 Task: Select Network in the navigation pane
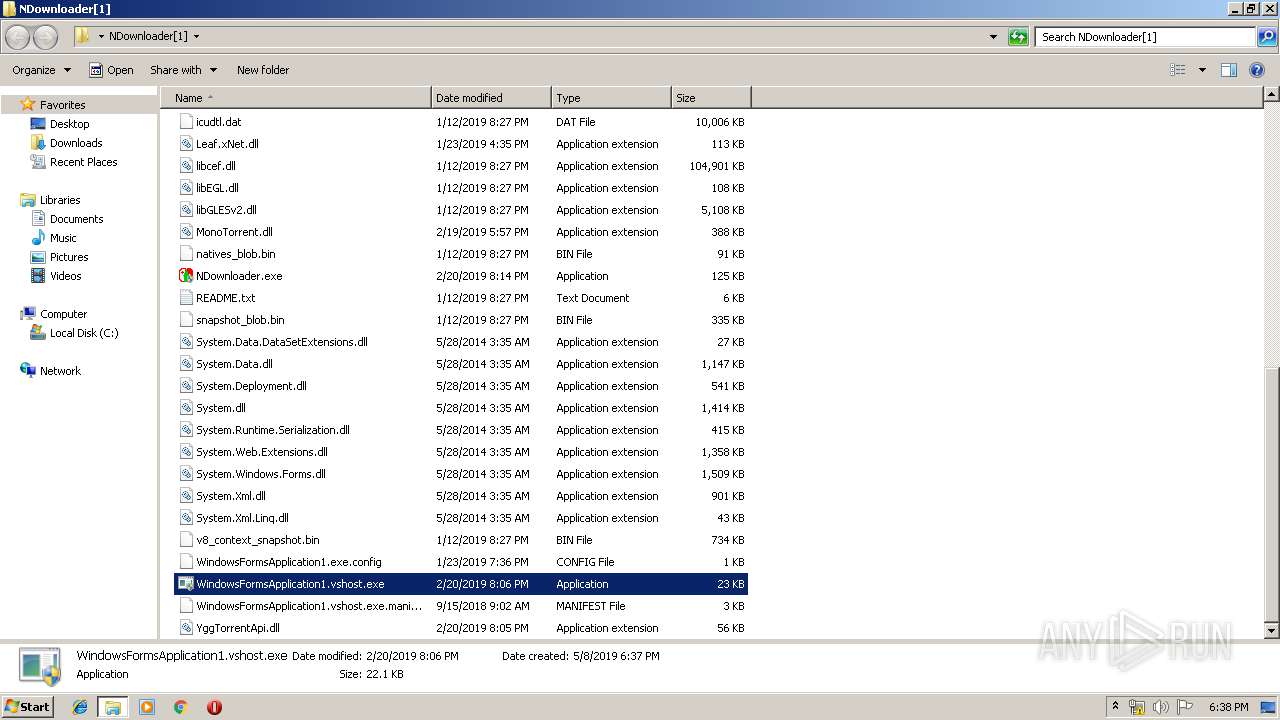pos(60,371)
